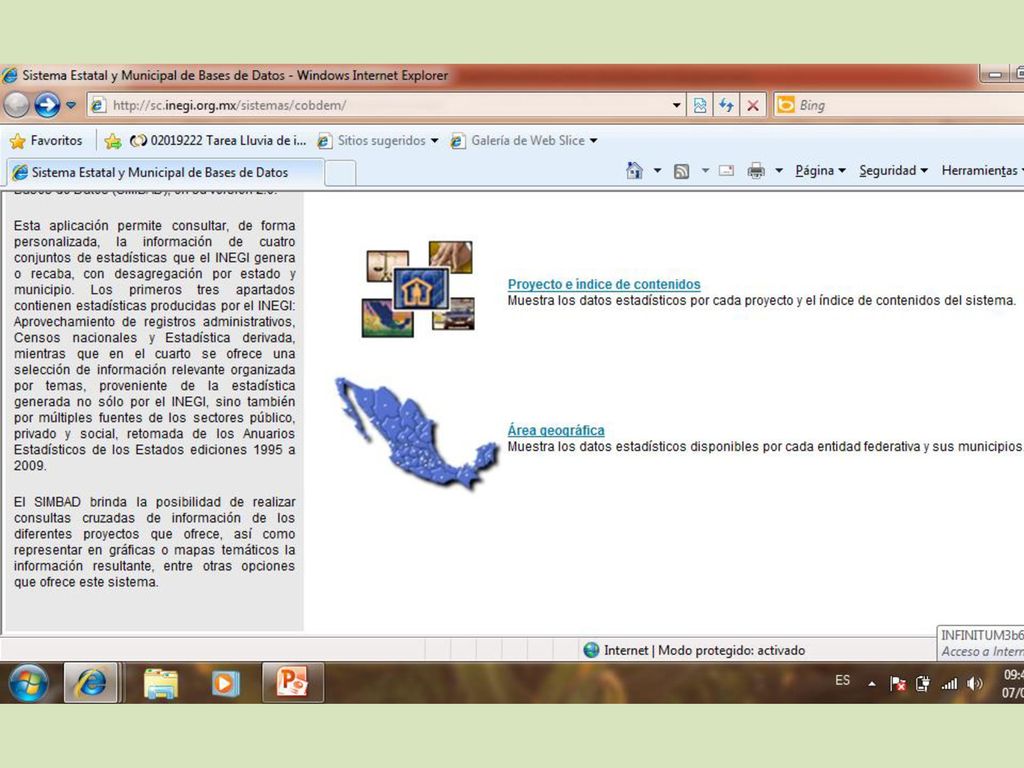1024x768 pixels.
Task: Expand the Home button dropdown arrow
Action: point(658,170)
